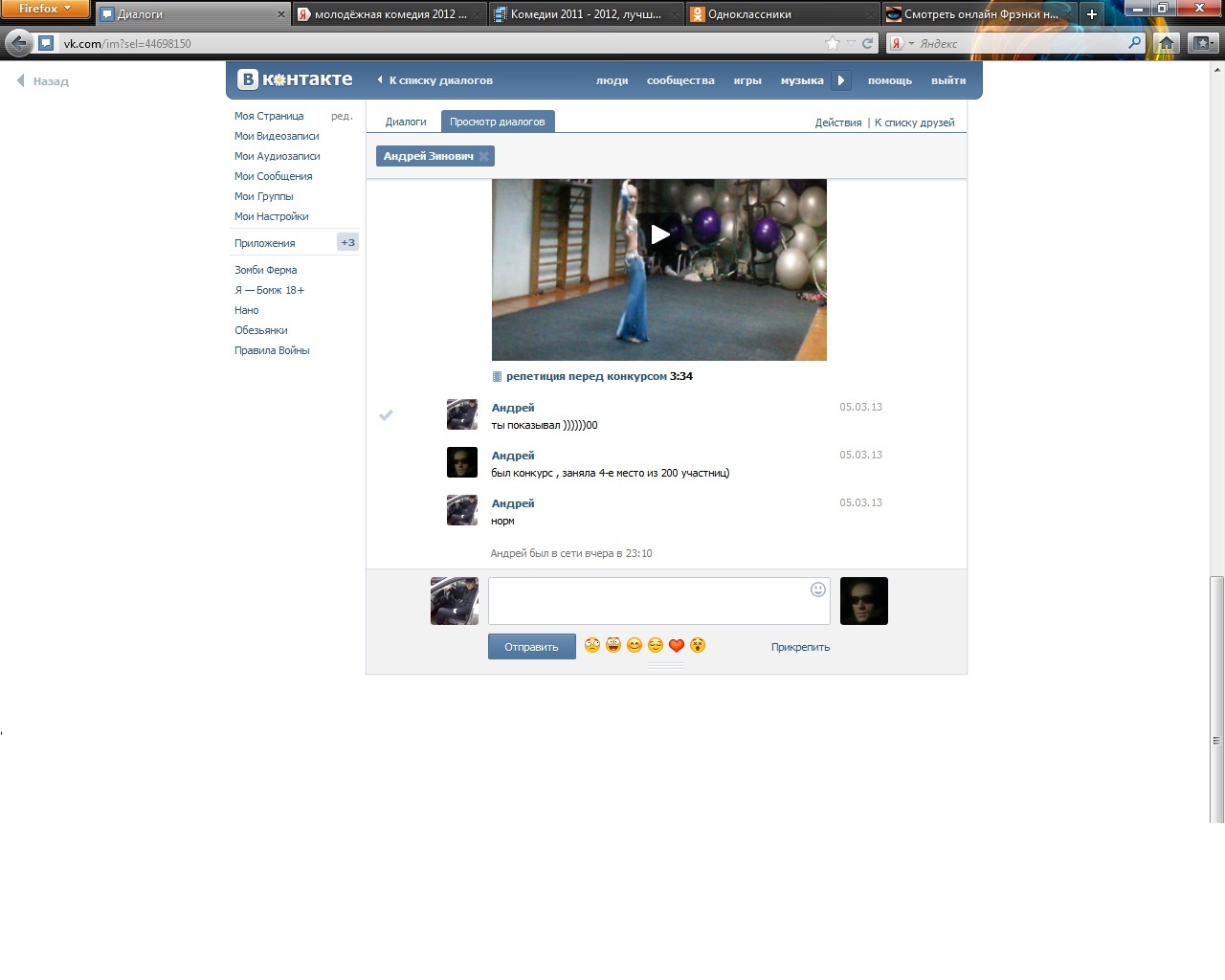
Task: Expand the top navigation arrow after музыка
Action: point(840,80)
